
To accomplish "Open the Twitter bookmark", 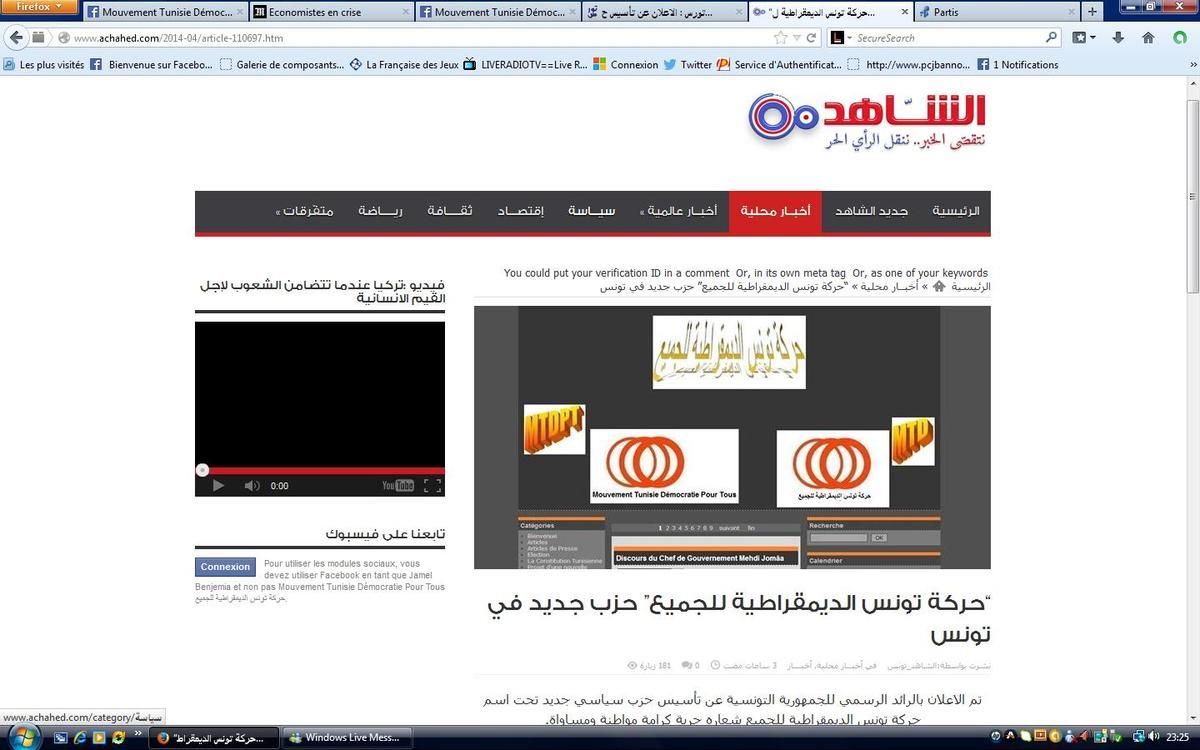I will point(688,65).
